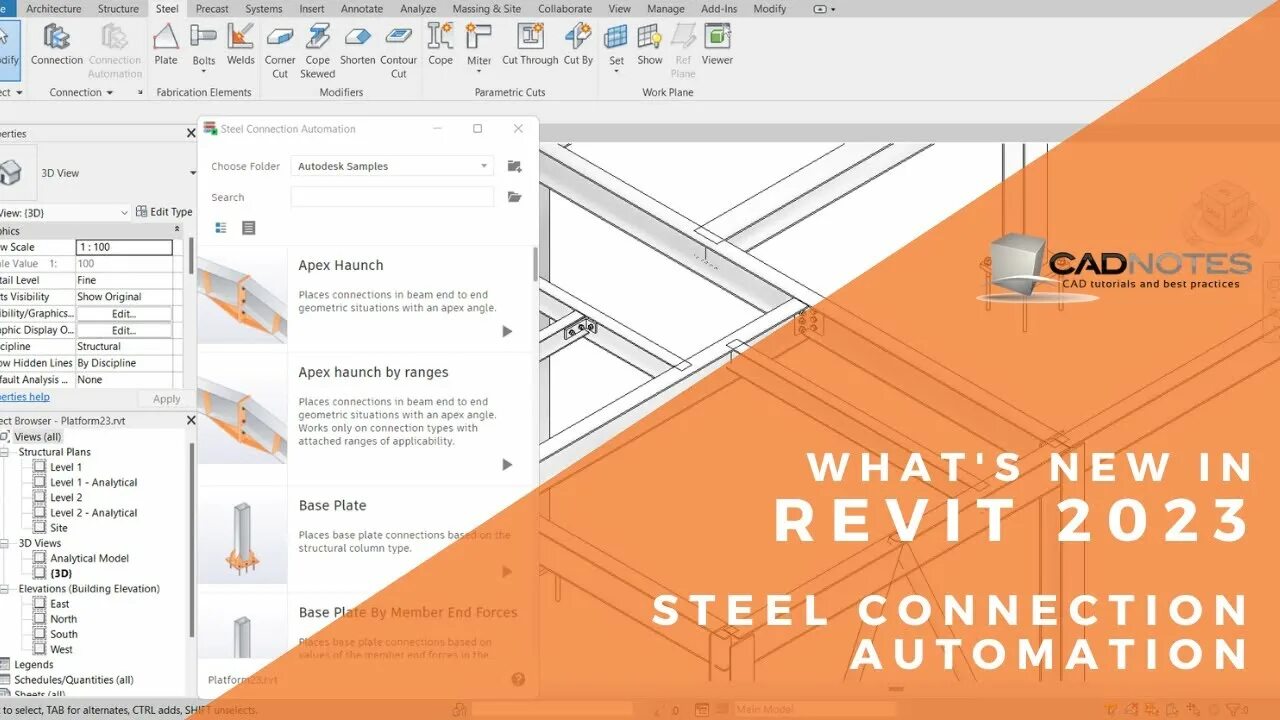Click the Detail Level value Fine
The image size is (1280, 720).
pyautogui.click(x=124, y=280)
